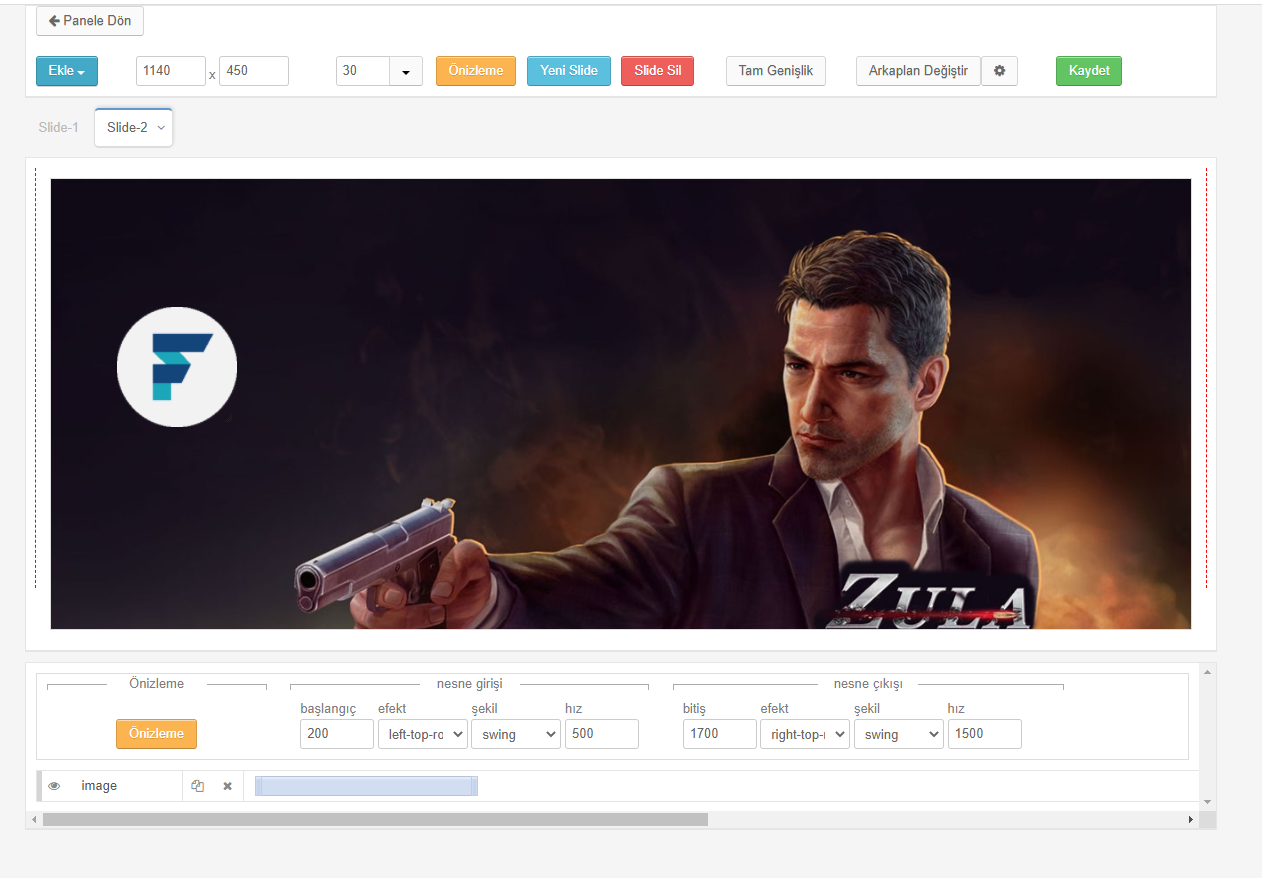Image resolution: width=1262 pixels, height=878 pixels.
Task: Click the Önizleme button in bottom panel
Action: [156, 733]
